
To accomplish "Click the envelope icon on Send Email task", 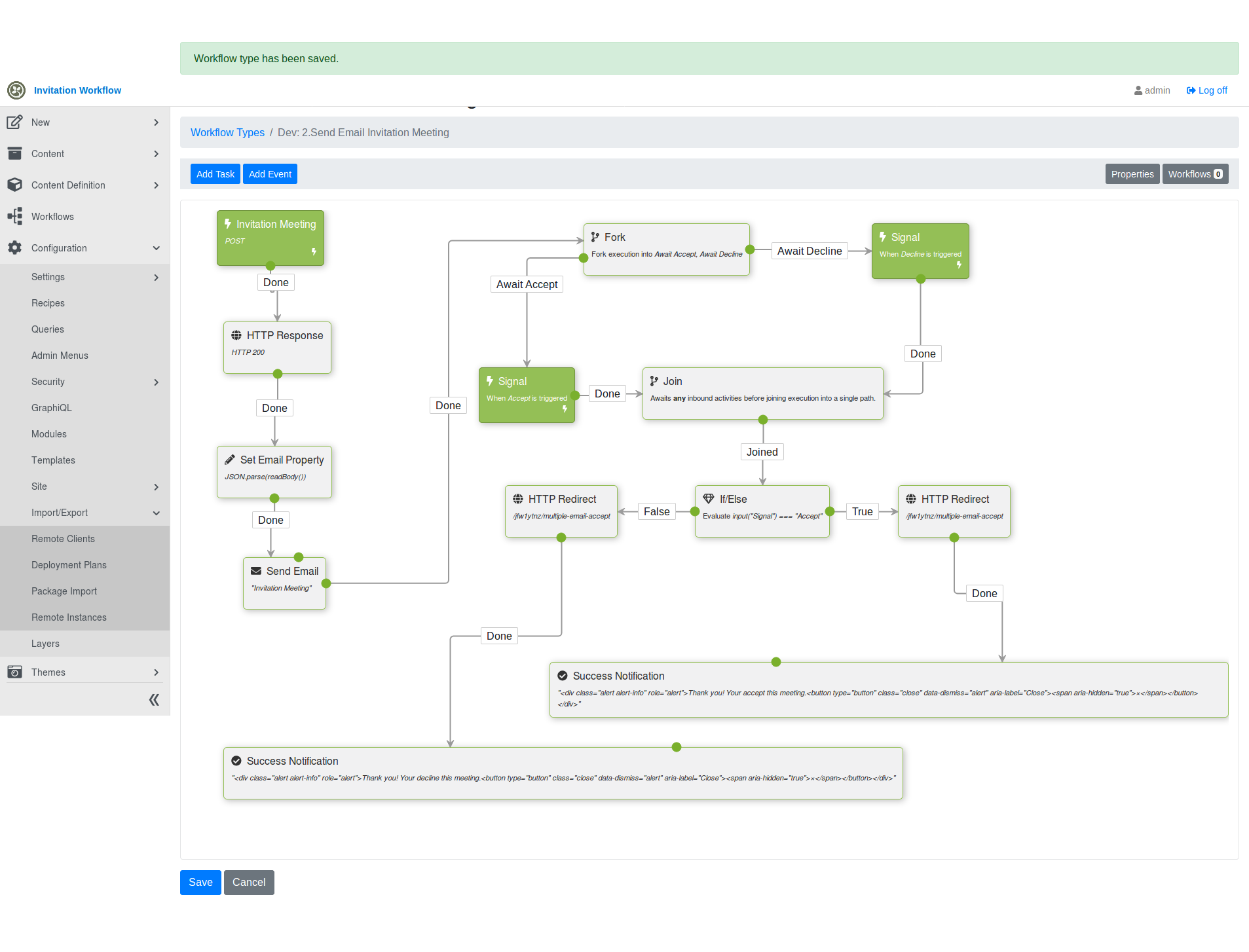I will [x=255, y=571].
